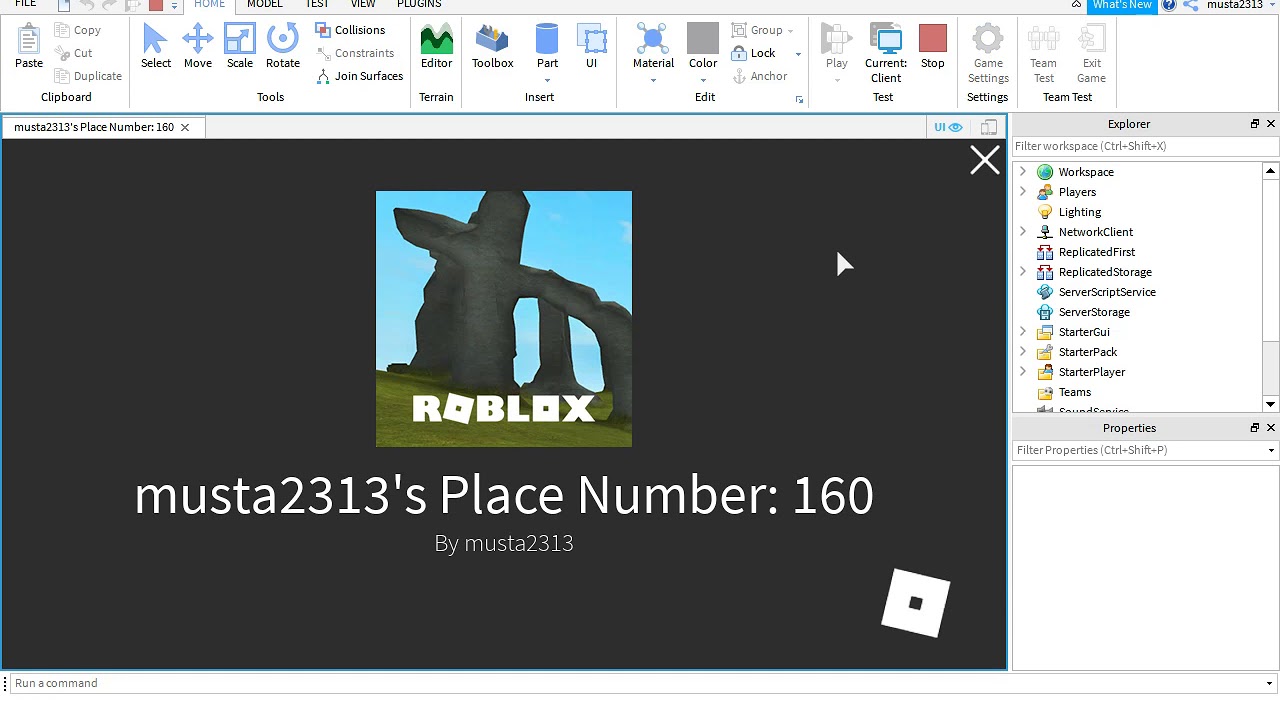Click the Explorer panel scrollbar down arrow
Screen dimensions: 1280x720
click(1270, 404)
